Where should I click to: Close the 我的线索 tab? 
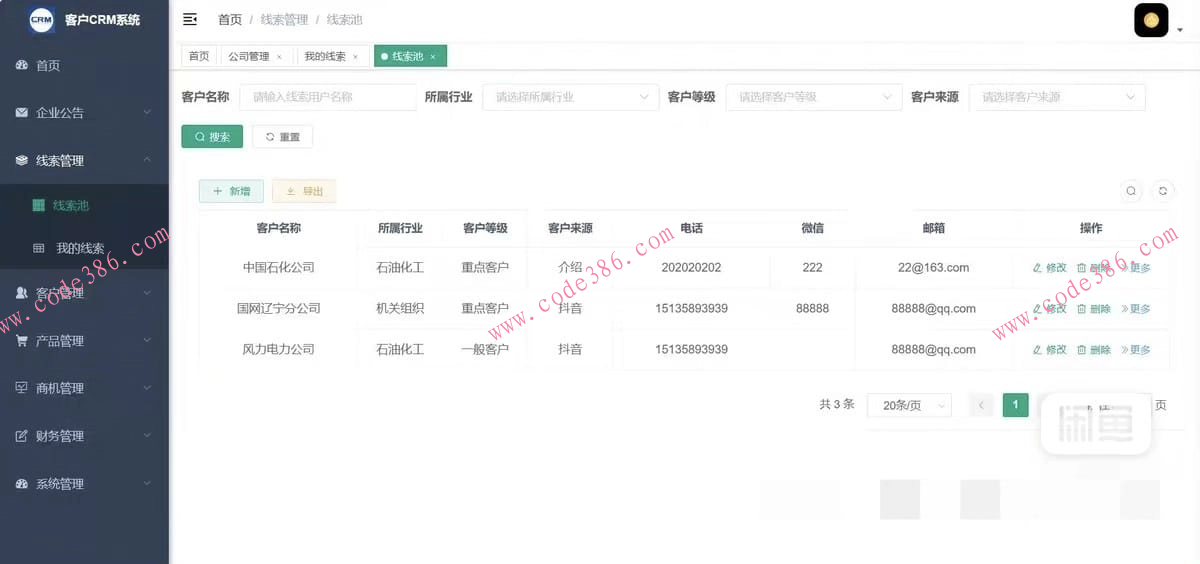point(355,57)
